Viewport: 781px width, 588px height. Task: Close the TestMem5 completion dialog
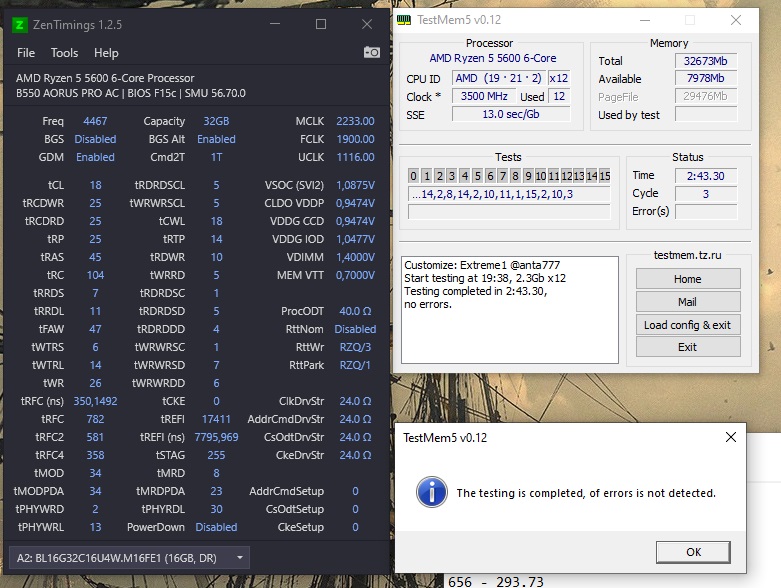(x=731, y=437)
